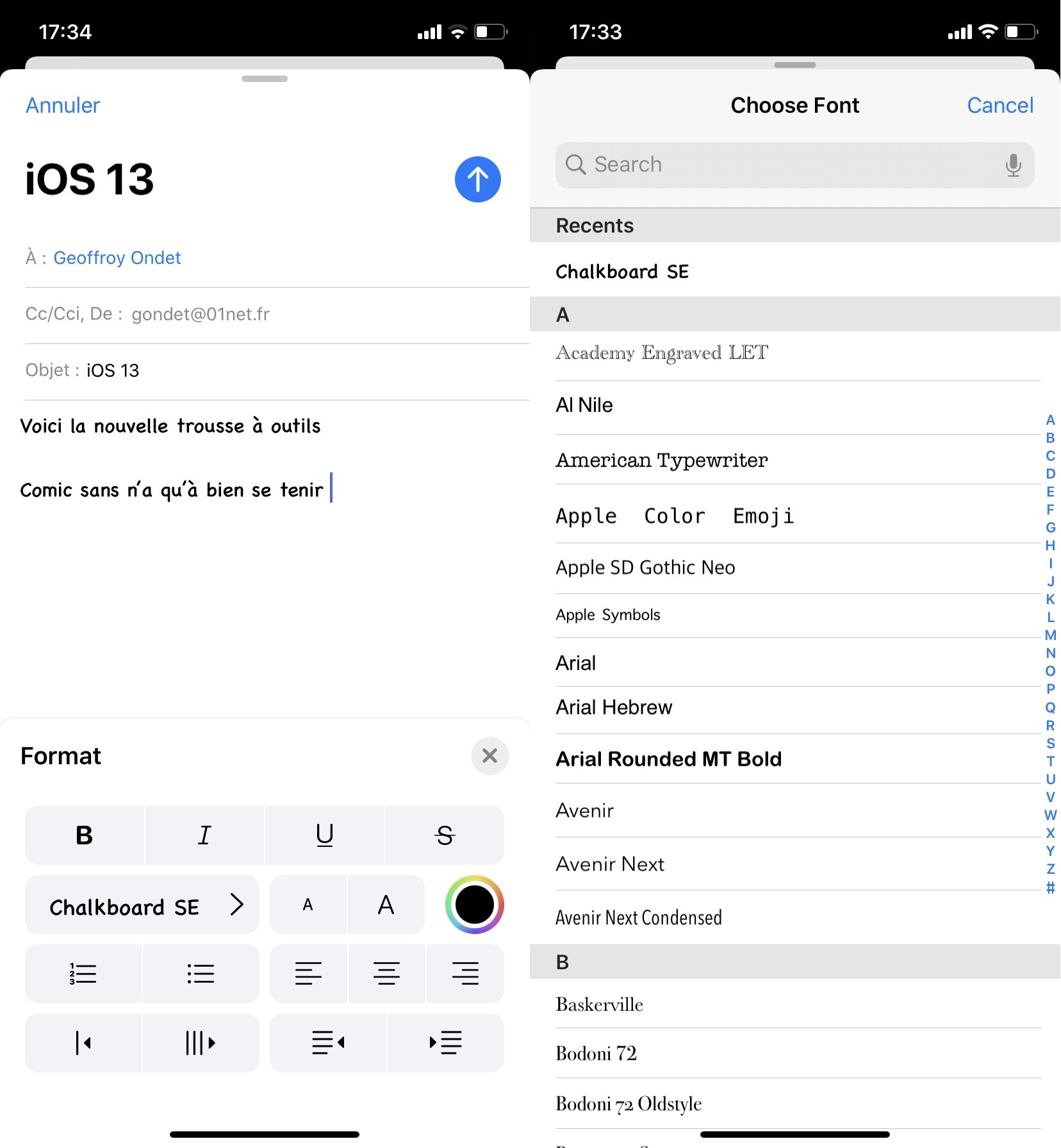Choose American Typewriter font
The height and width of the screenshot is (1148, 1061).
(x=794, y=461)
